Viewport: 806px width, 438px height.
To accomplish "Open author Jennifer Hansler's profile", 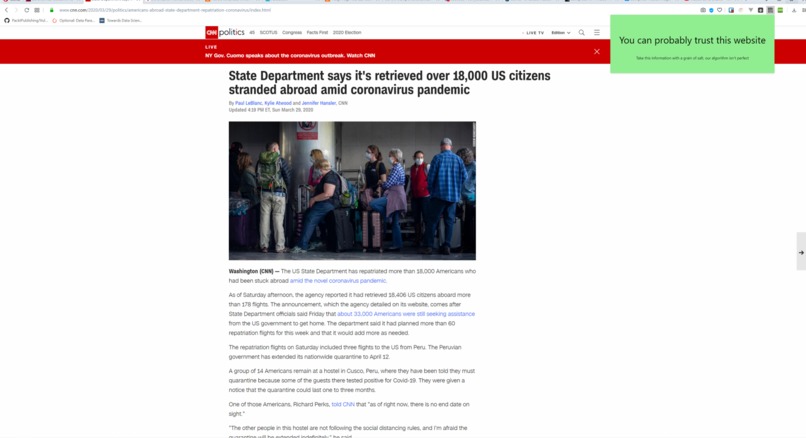I will click(x=319, y=103).
